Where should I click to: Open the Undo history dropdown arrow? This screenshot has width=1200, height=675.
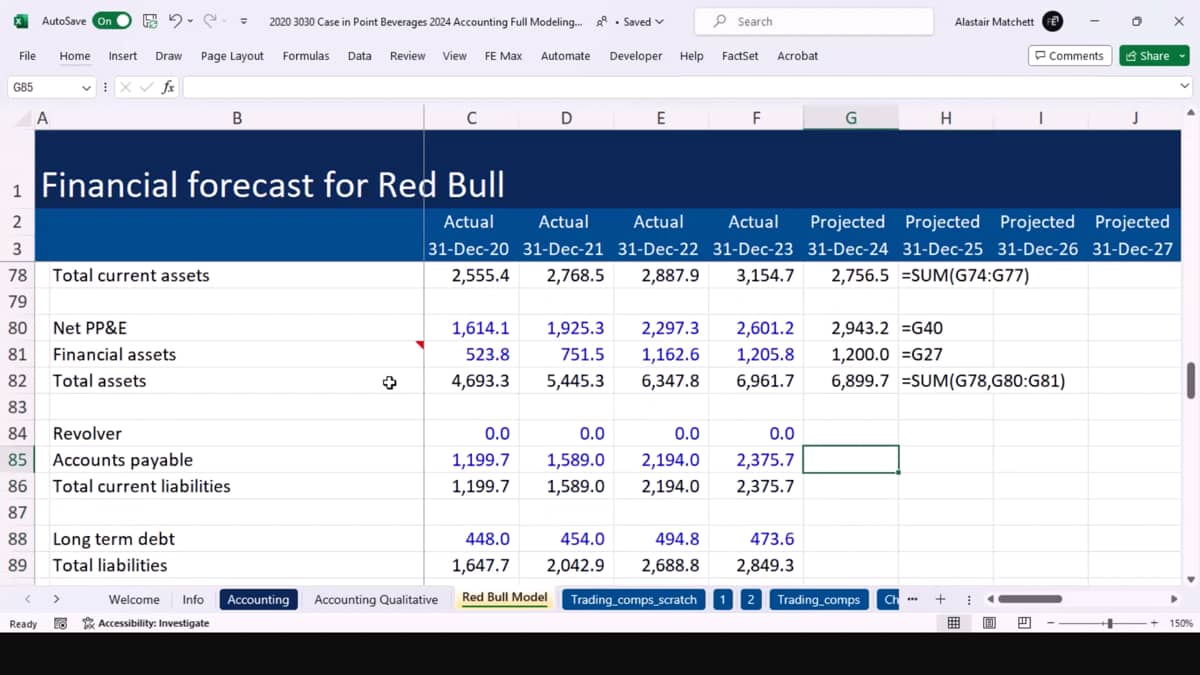(x=190, y=21)
